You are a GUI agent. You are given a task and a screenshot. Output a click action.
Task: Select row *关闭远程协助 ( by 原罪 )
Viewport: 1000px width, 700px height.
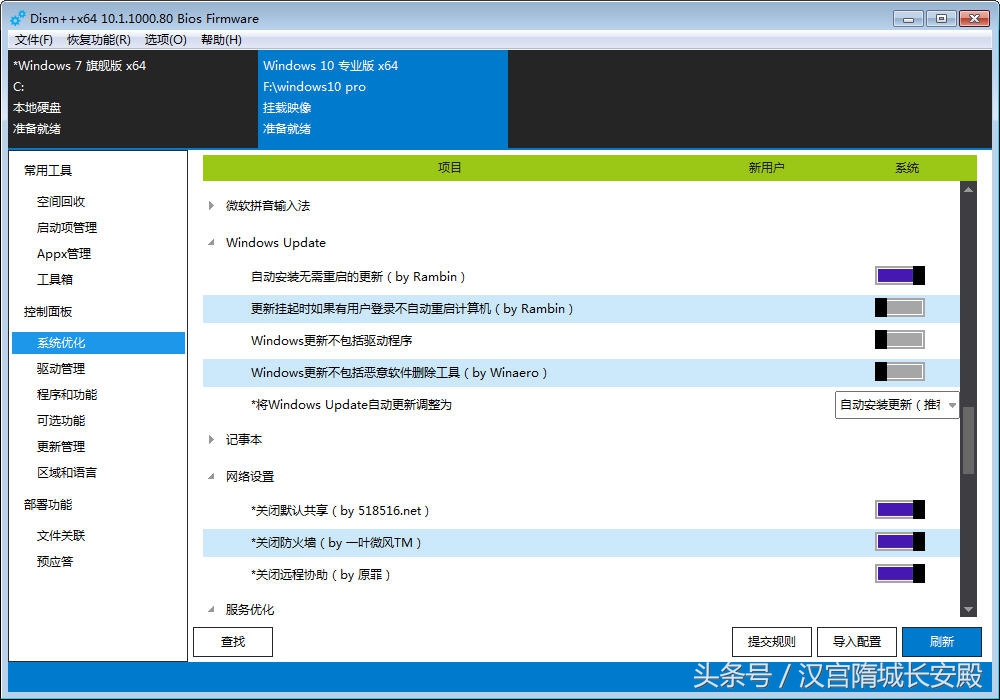click(581, 574)
